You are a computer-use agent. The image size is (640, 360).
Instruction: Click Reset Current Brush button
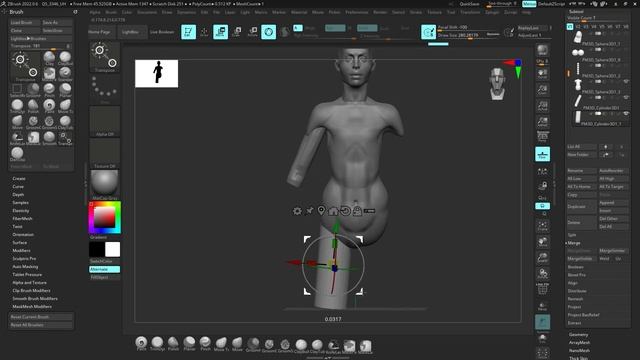pyautogui.click(x=42, y=317)
